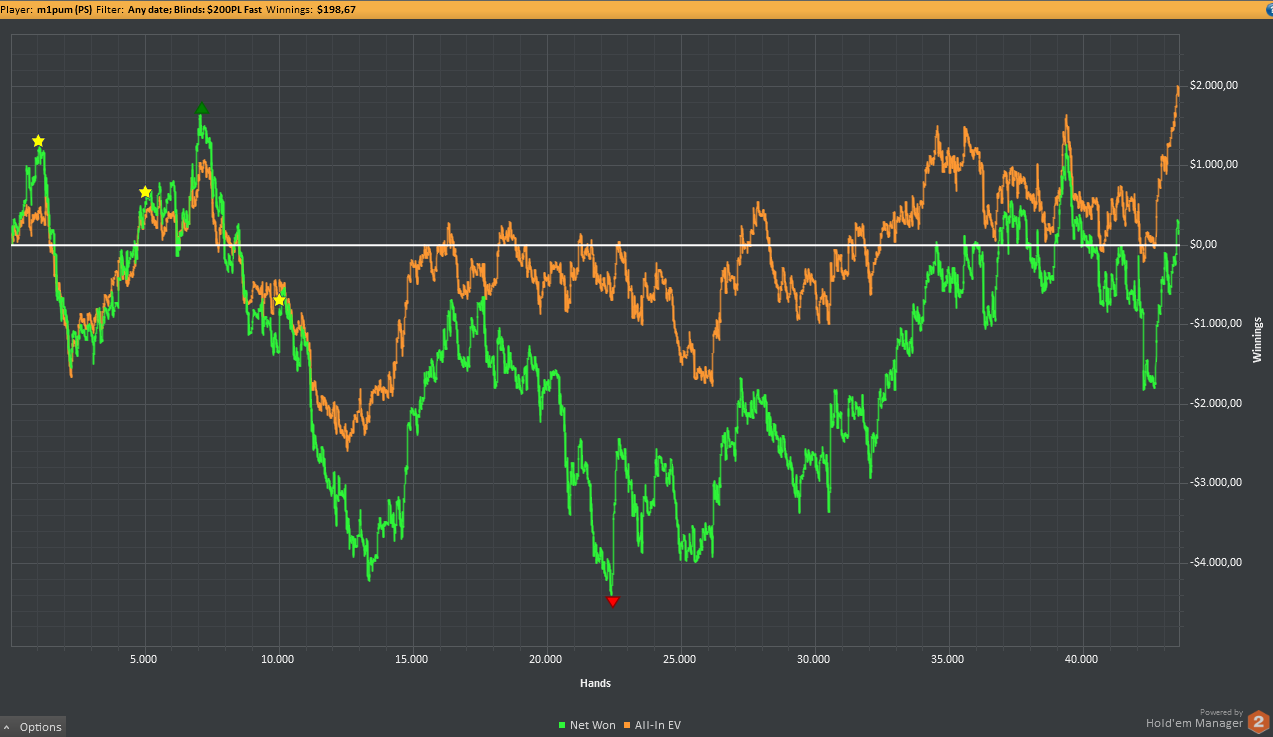
Task: Select the green triangle peak marker
Action: click(202, 108)
